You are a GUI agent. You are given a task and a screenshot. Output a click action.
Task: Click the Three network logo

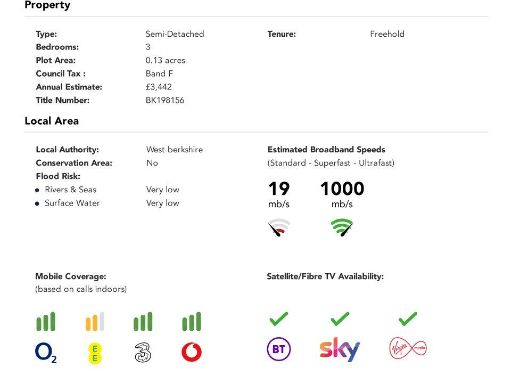pos(143,353)
